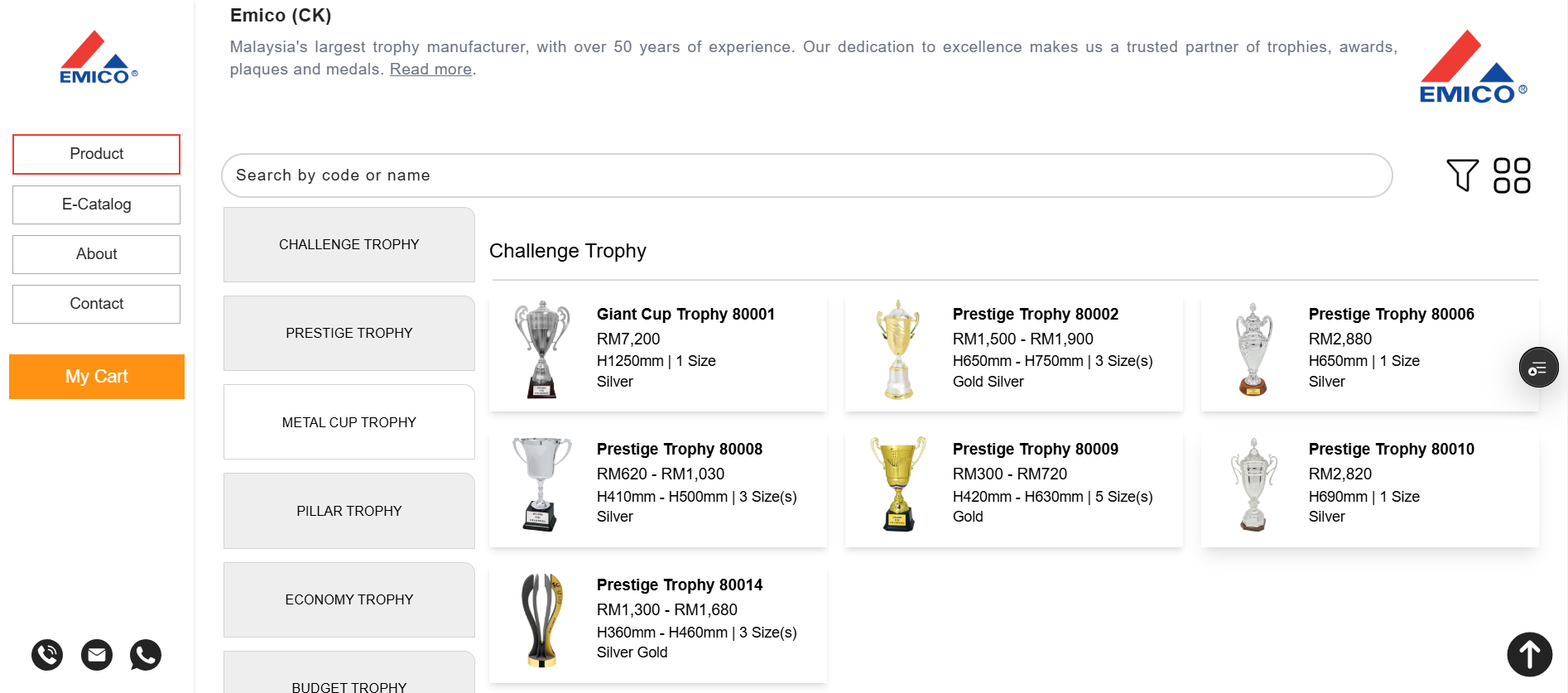Viewport: 1568px width, 693px height.
Task: Click the Emico logo in sidebar
Action: point(99,57)
